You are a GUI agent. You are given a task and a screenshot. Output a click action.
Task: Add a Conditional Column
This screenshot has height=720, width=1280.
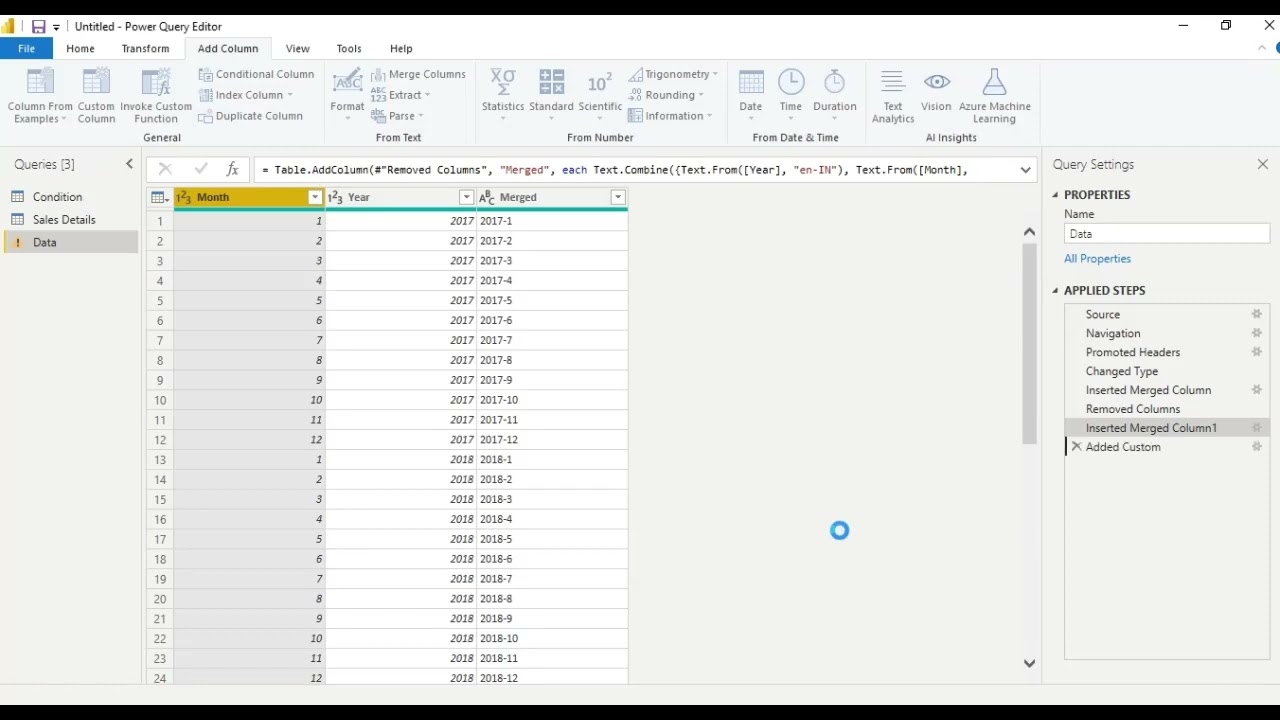click(256, 74)
